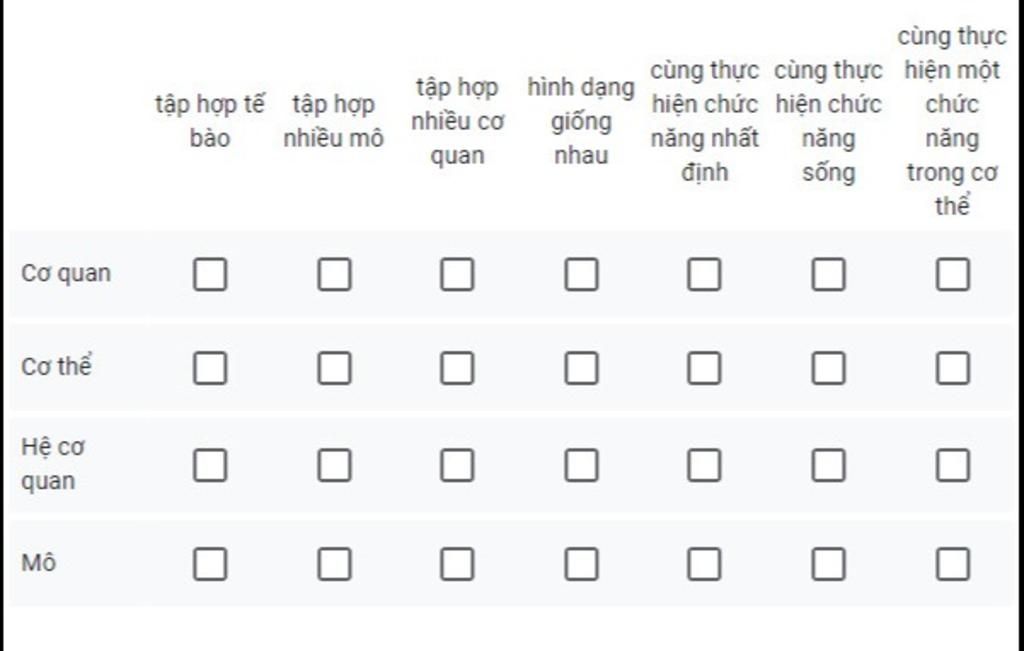Check 'tập hợp nhiều mô' for Cơ quan
Image resolution: width=1024 pixels, height=651 pixels.
coord(334,274)
